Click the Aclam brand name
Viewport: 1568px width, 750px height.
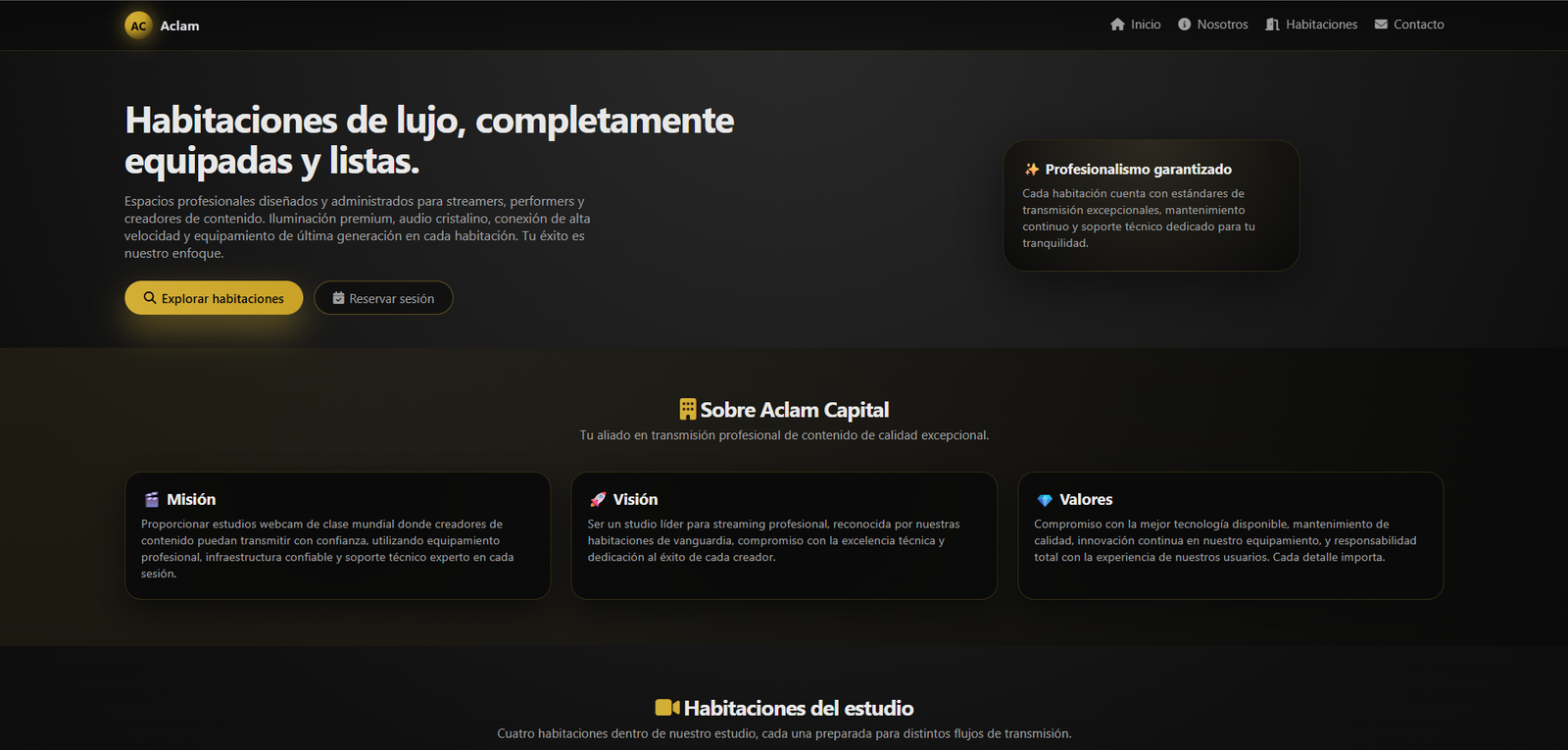pyautogui.click(x=179, y=25)
